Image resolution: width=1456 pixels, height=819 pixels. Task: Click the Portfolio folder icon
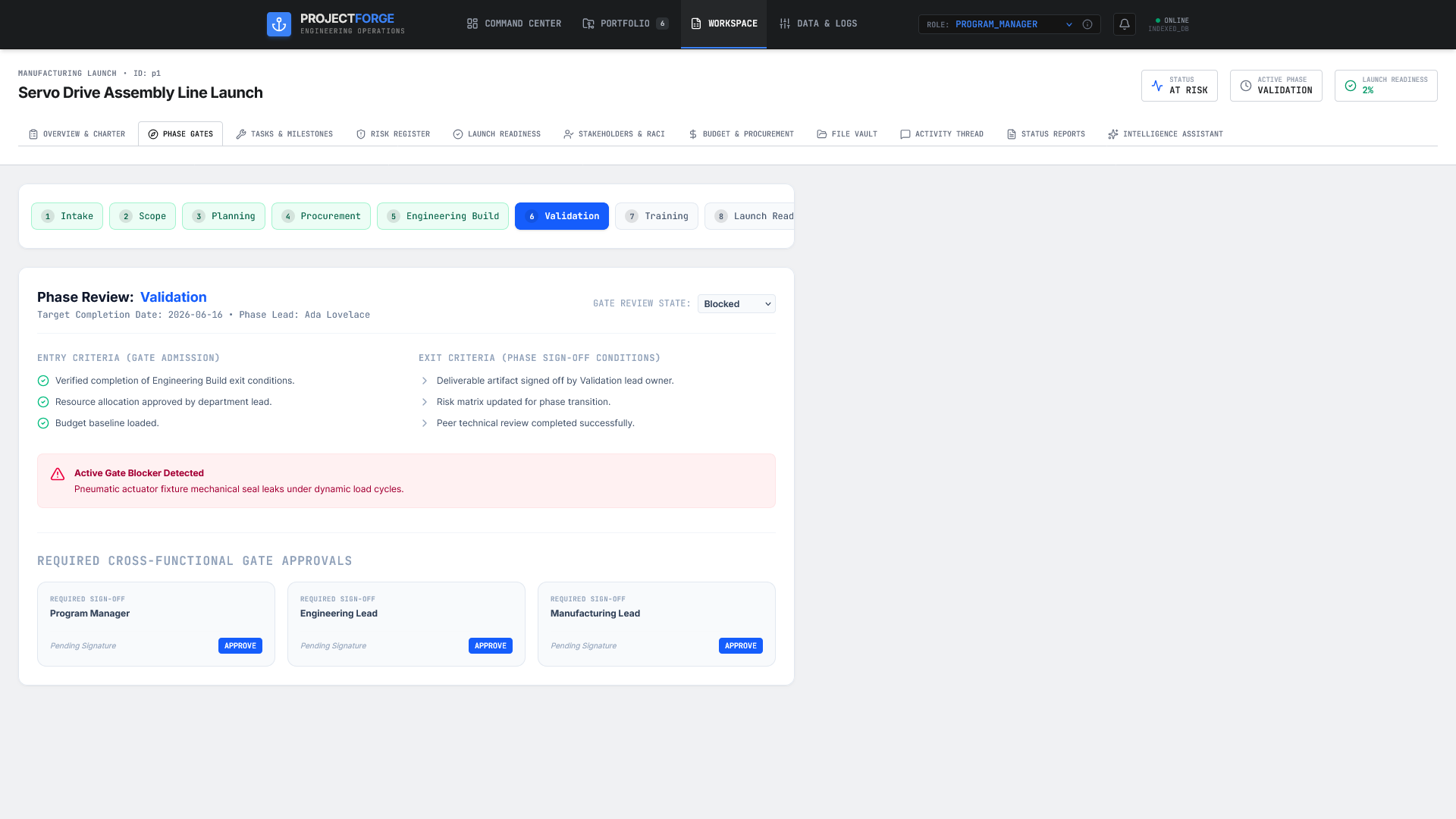[x=588, y=24]
